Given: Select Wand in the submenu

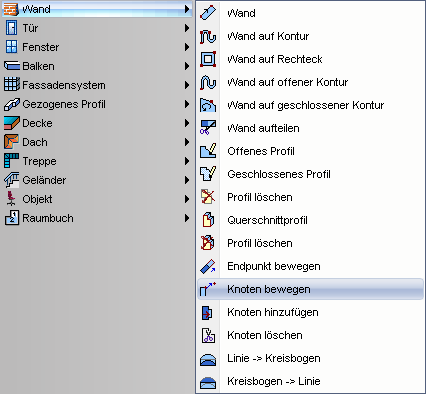Looking at the screenshot, I should pyautogui.click(x=310, y=13).
